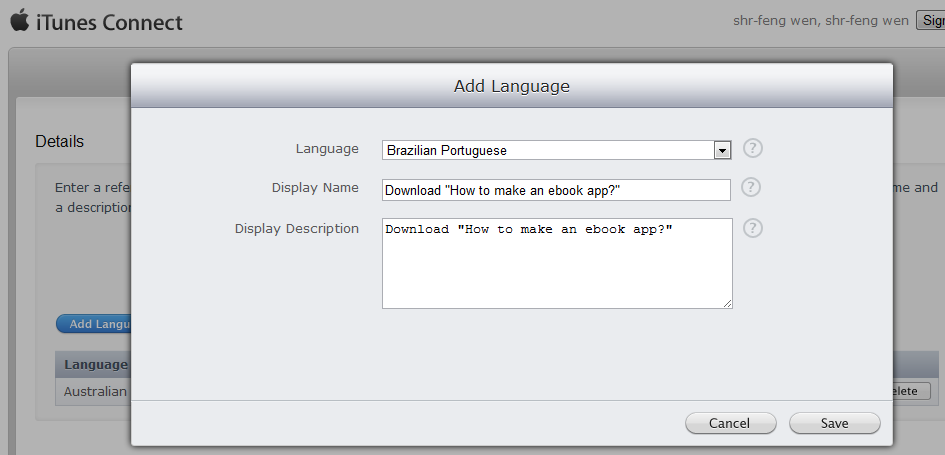
Task: Click the Apple logo in iTunes Connect header
Action: (x=19, y=20)
